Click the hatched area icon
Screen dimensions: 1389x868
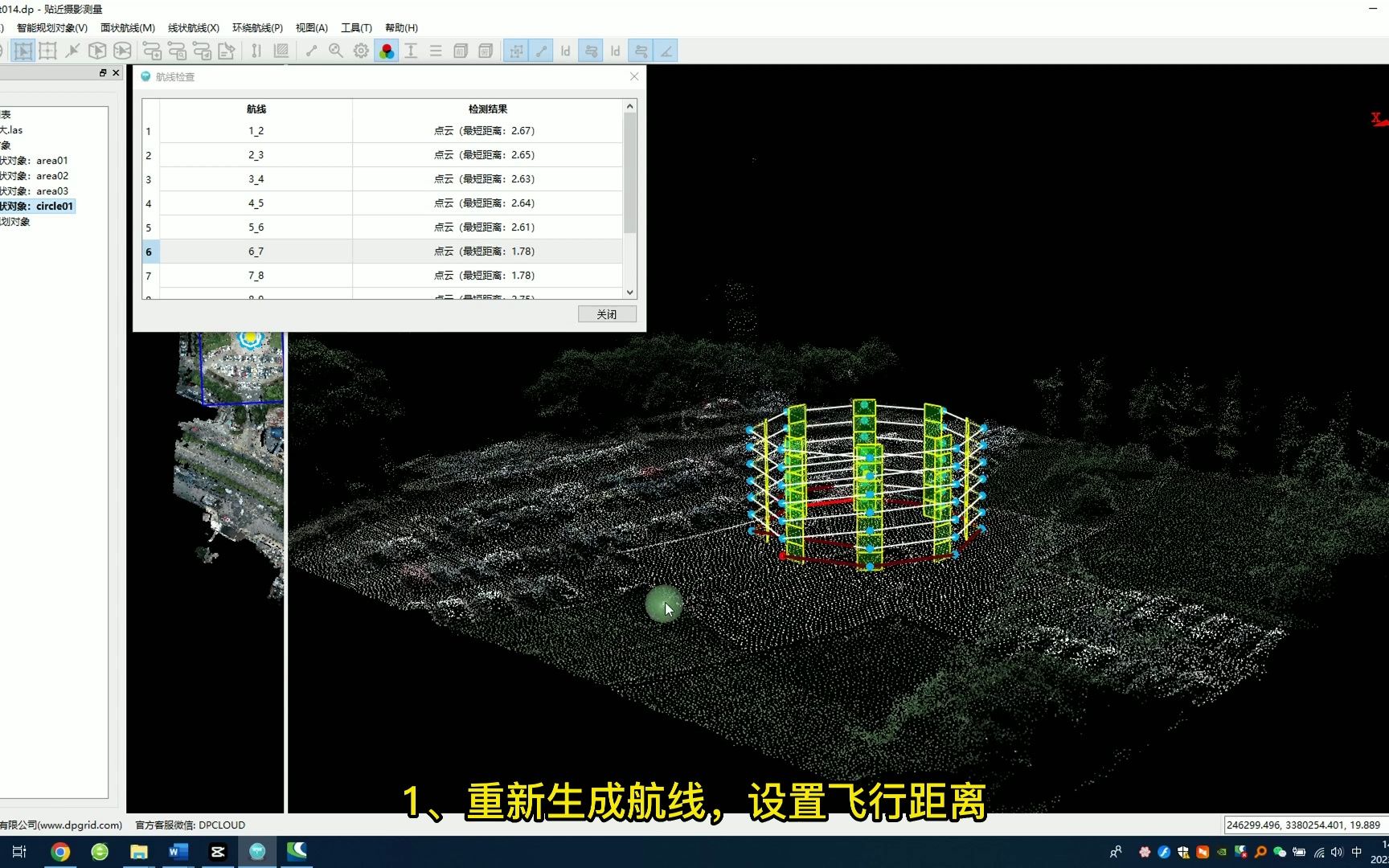point(281,51)
